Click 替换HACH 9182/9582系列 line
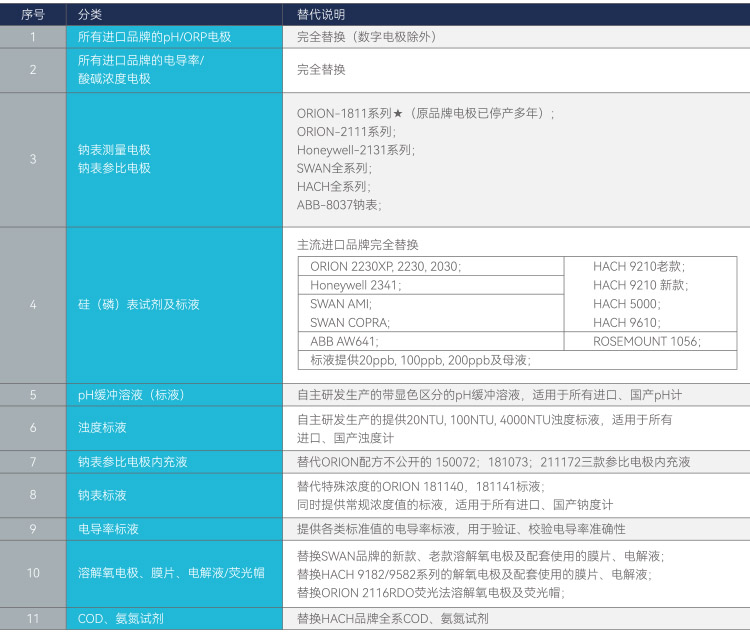The width and height of the screenshot is (750, 633). coord(474,574)
